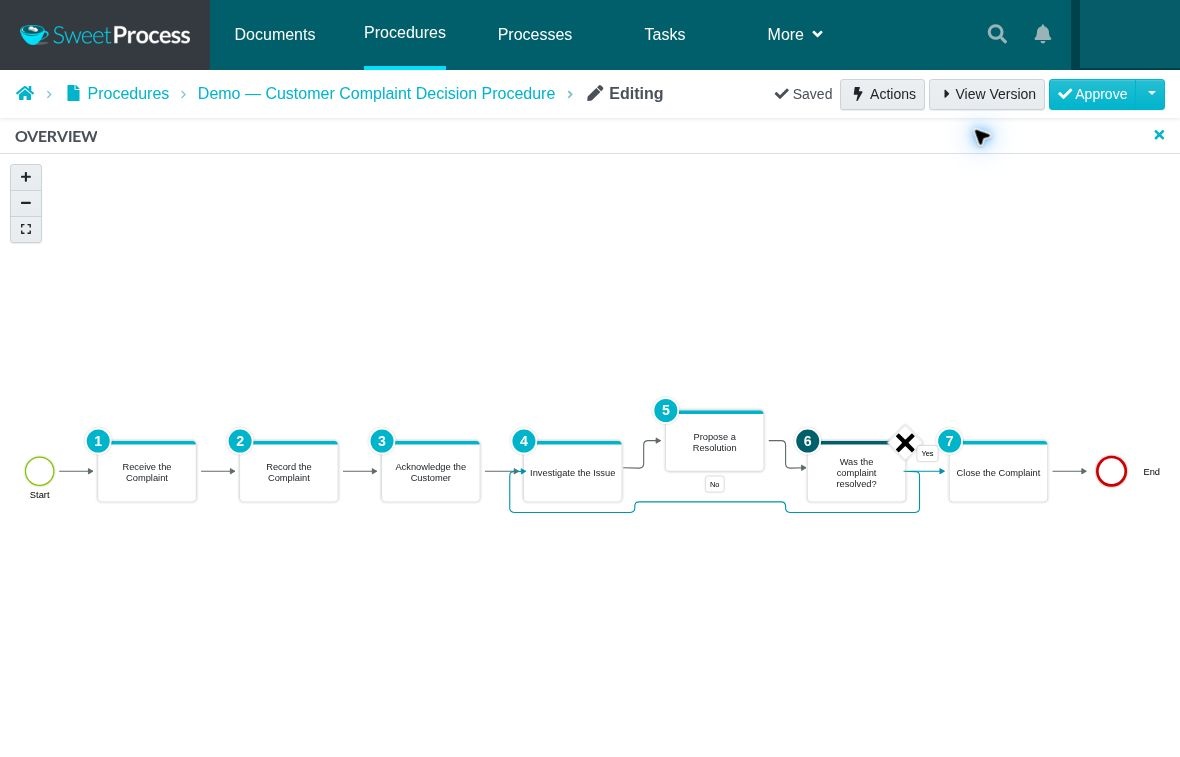Open the notifications bell
This screenshot has width=1180, height=757.
(x=1042, y=34)
